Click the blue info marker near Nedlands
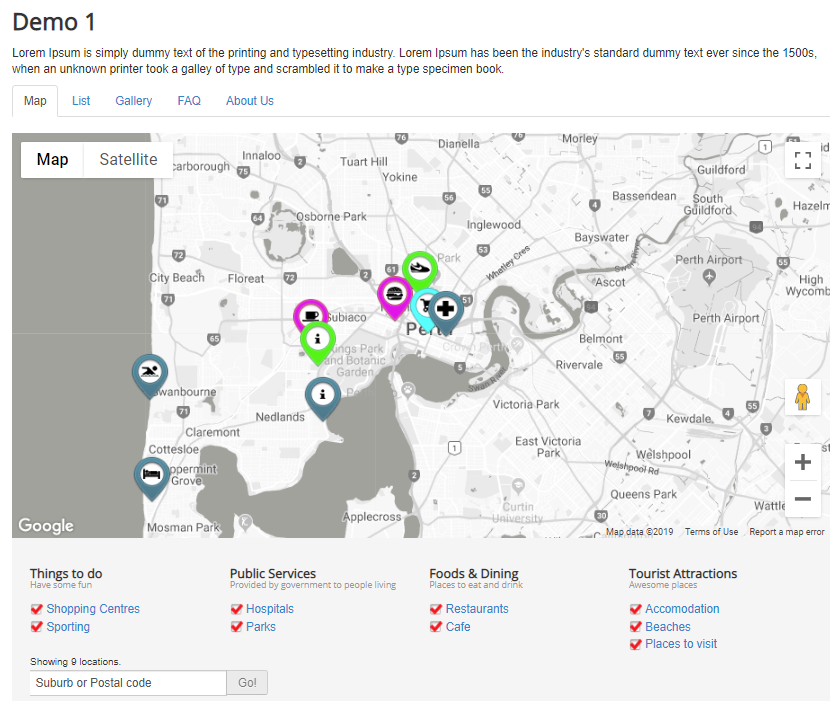This screenshot has width=839, height=701. pos(323,396)
